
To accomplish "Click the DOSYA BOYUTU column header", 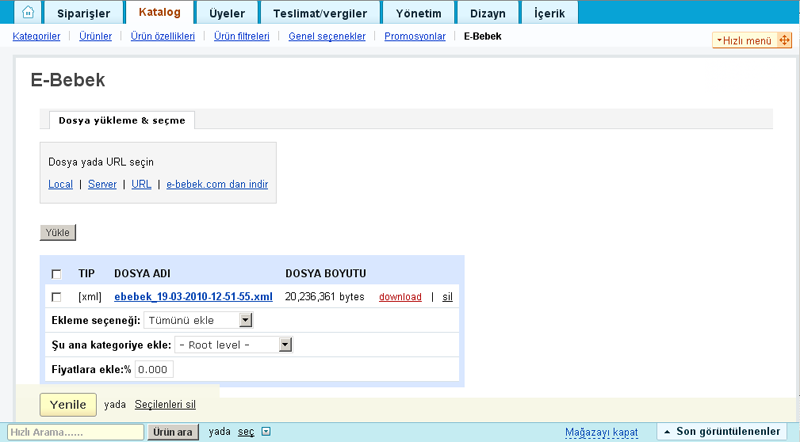I will (x=326, y=274).
